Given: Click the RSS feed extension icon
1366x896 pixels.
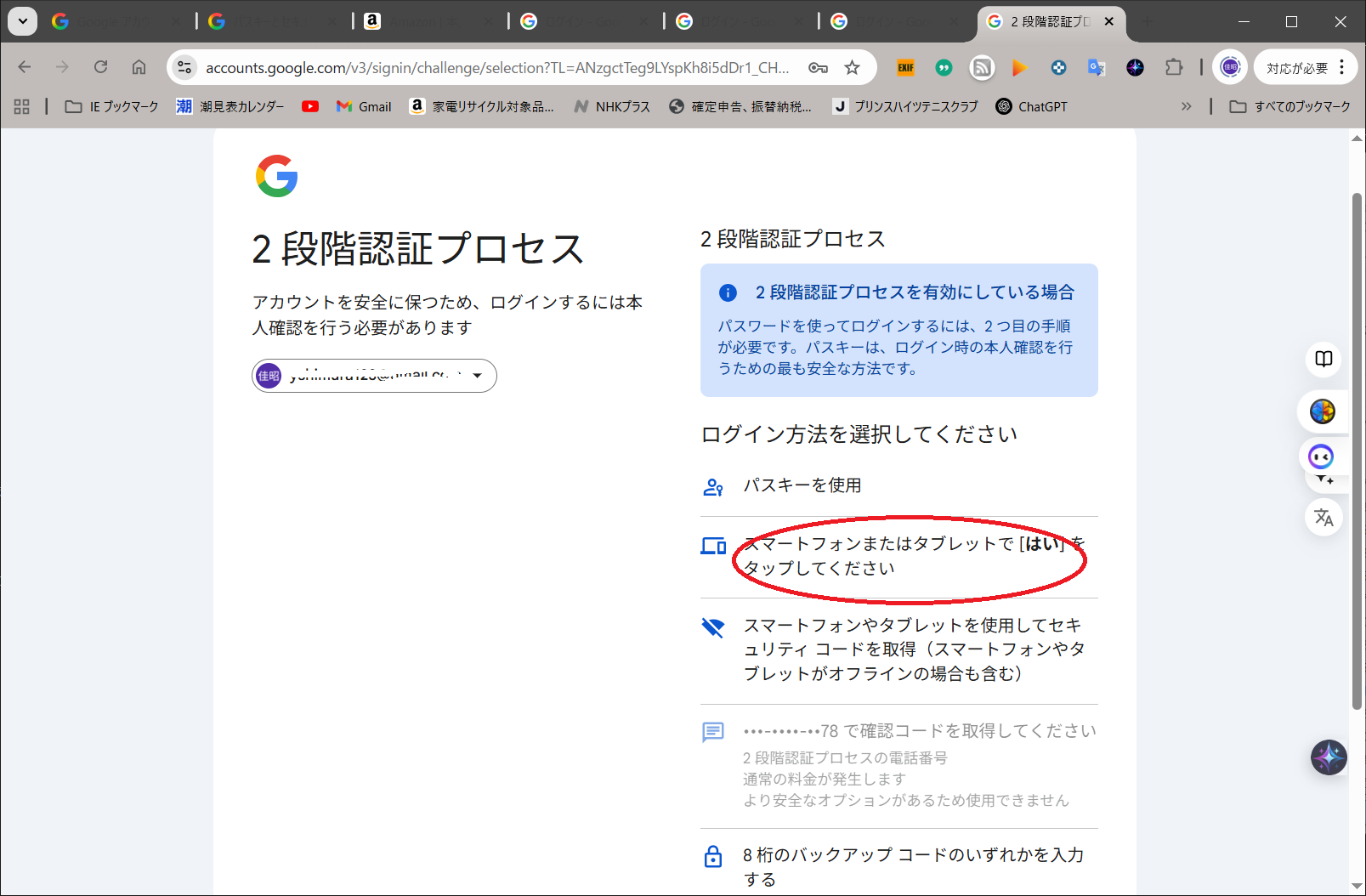Looking at the screenshot, I should pyautogui.click(x=982, y=67).
